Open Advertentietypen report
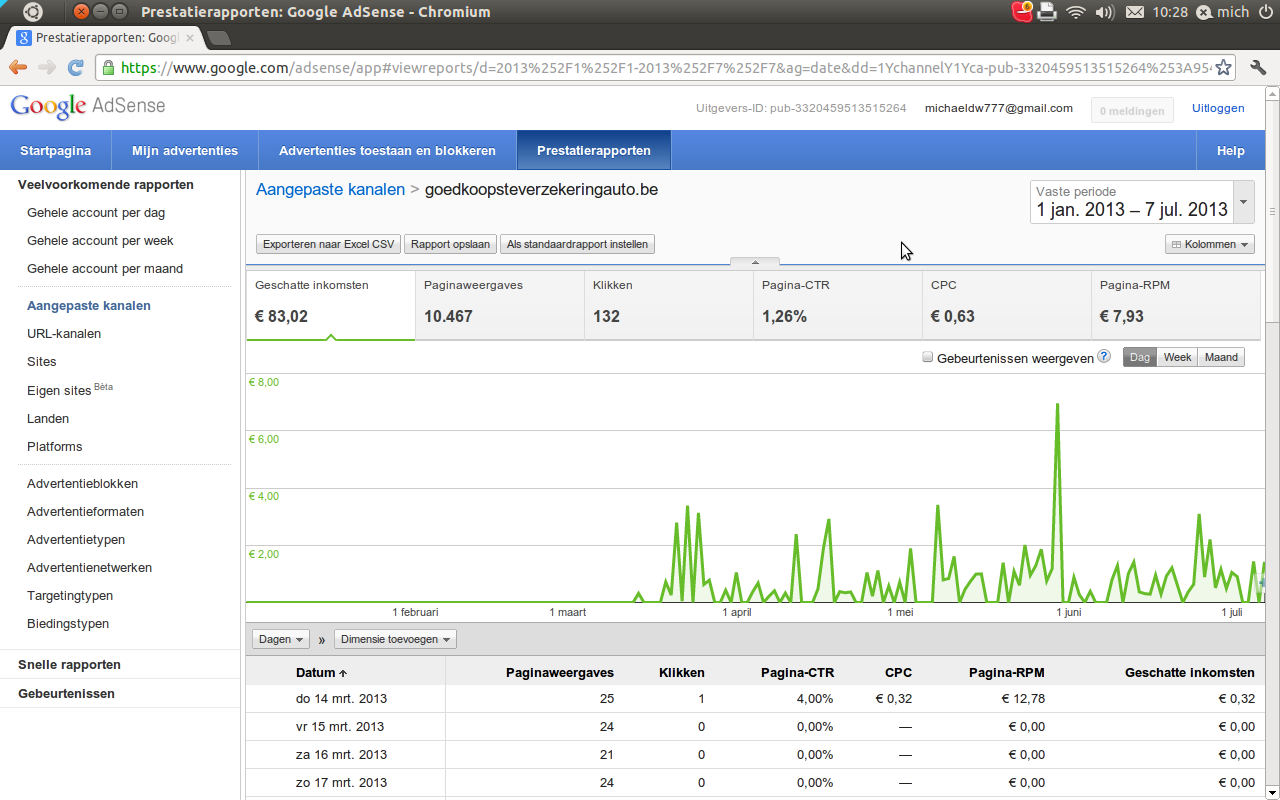 (x=76, y=540)
